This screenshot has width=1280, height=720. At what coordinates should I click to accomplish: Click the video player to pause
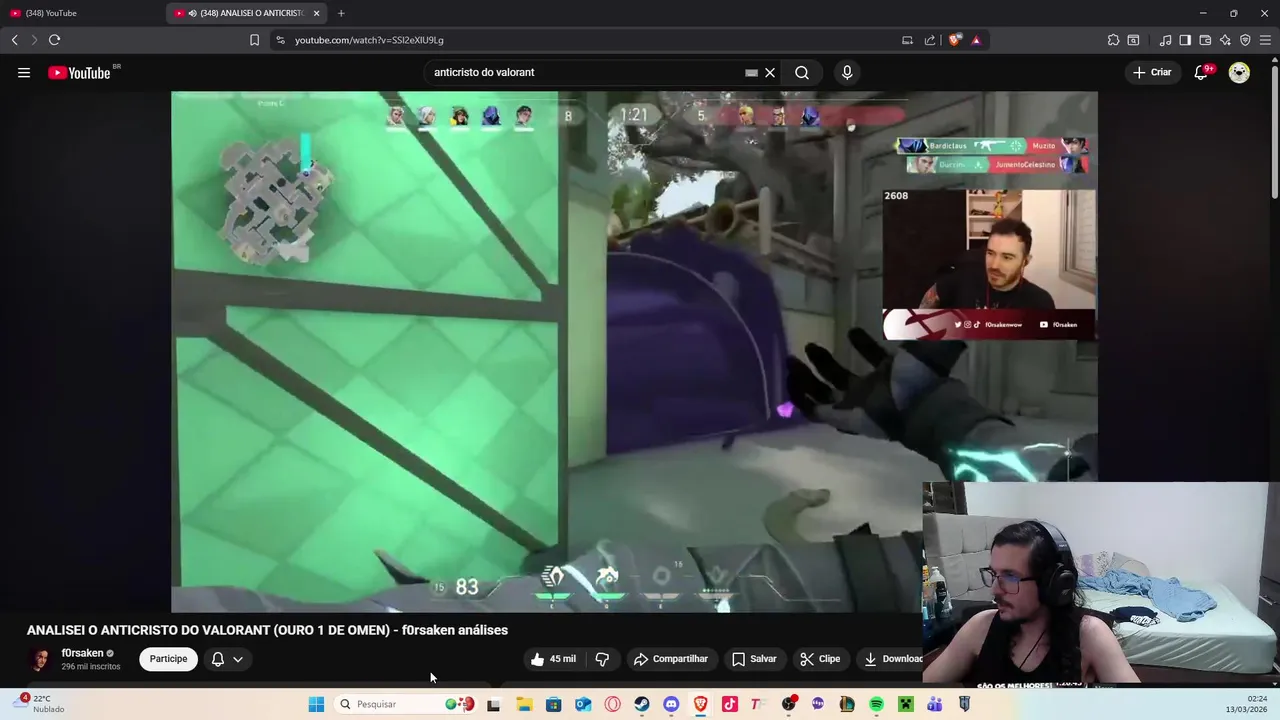click(634, 351)
